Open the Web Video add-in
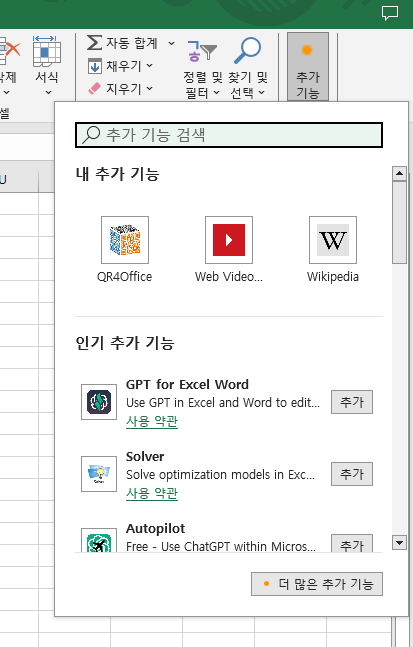This screenshot has height=647, width=413. [x=229, y=250]
